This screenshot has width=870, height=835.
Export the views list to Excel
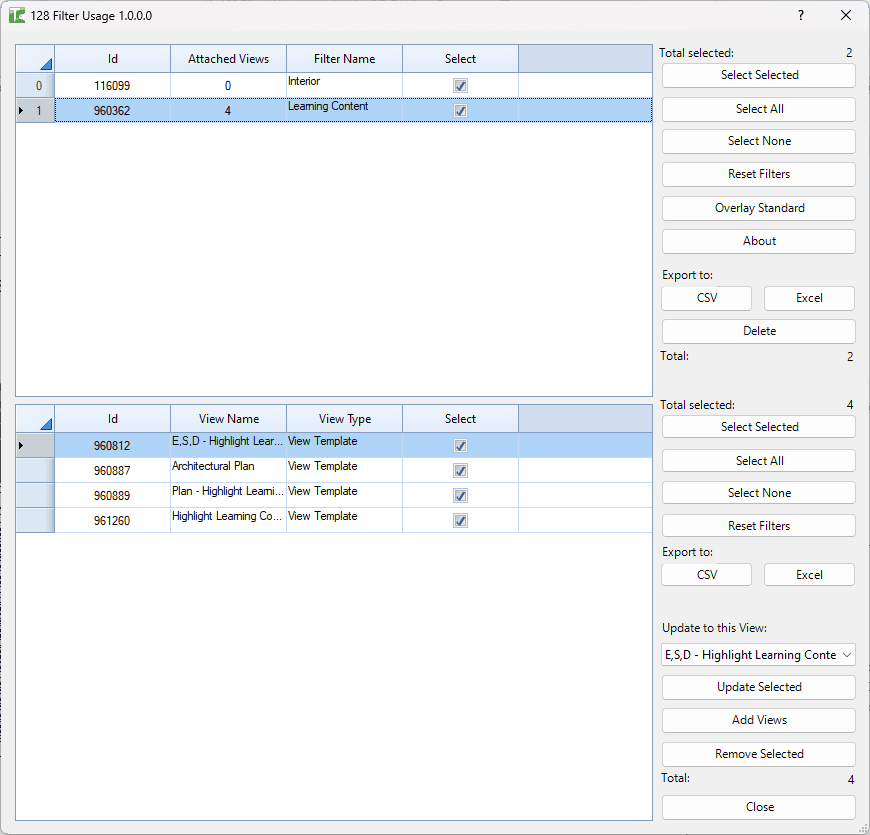[809, 575]
